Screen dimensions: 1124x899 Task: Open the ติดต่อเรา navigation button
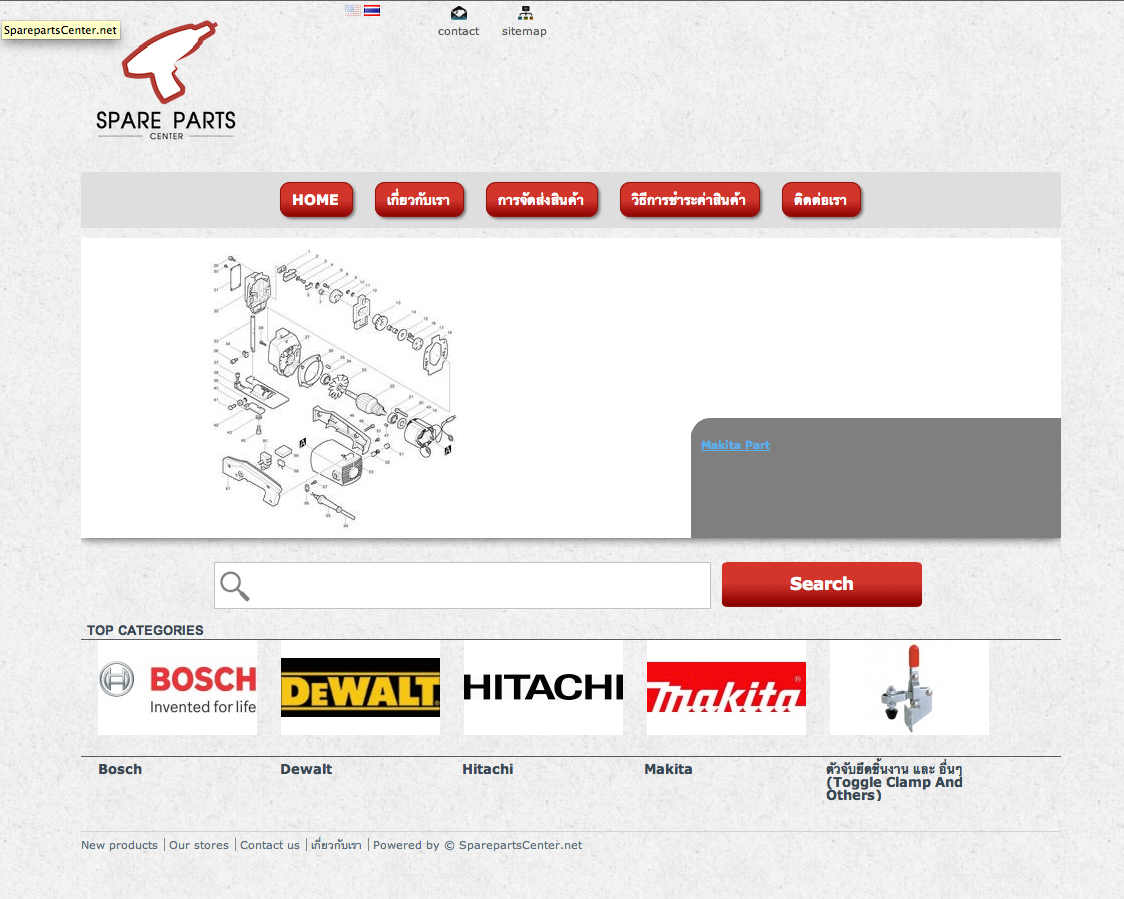pyautogui.click(x=820, y=200)
